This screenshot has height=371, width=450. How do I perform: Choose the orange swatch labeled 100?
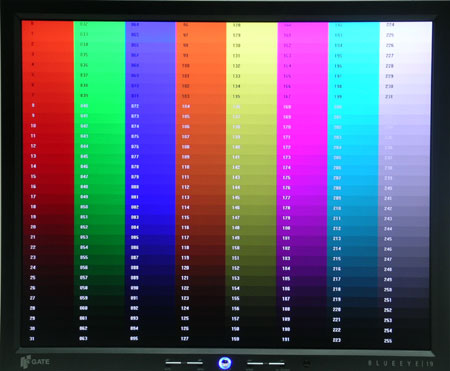[201, 66]
